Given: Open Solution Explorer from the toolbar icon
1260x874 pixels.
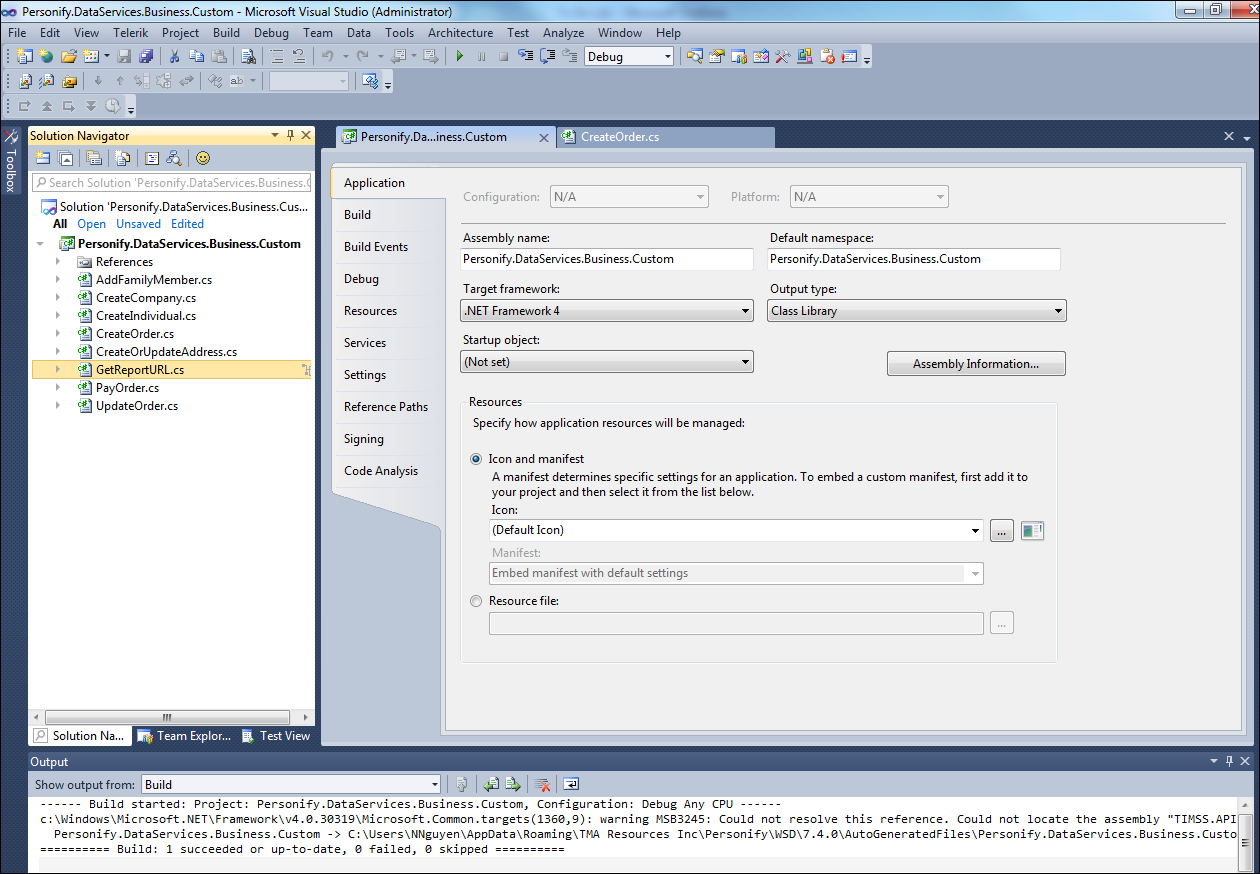Looking at the screenshot, I should 695,57.
